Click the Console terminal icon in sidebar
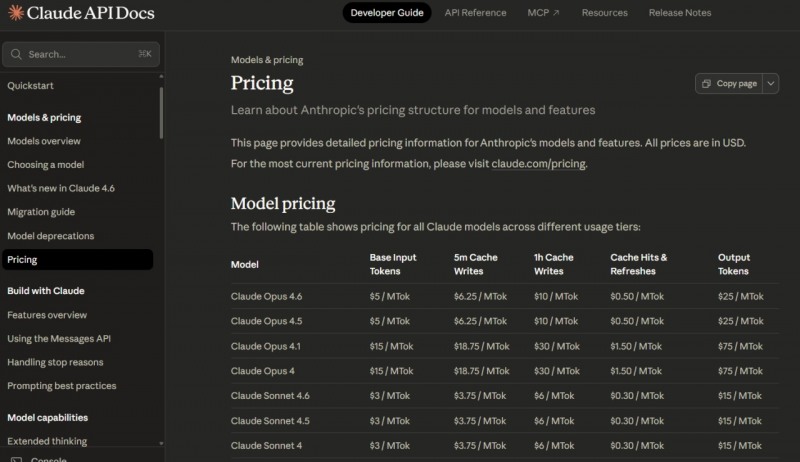The width and height of the screenshot is (800, 462). click(17, 459)
